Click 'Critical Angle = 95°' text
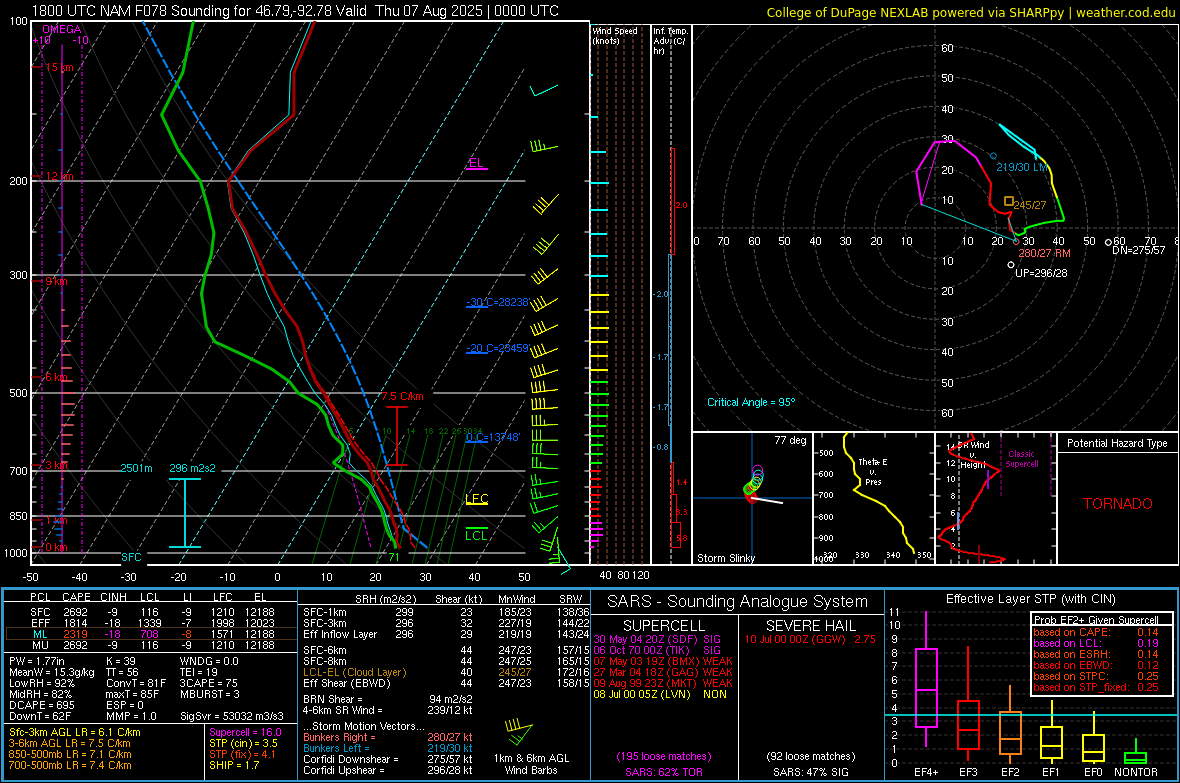Image resolution: width=1180 pixels, height=783 pixels. 751,402
